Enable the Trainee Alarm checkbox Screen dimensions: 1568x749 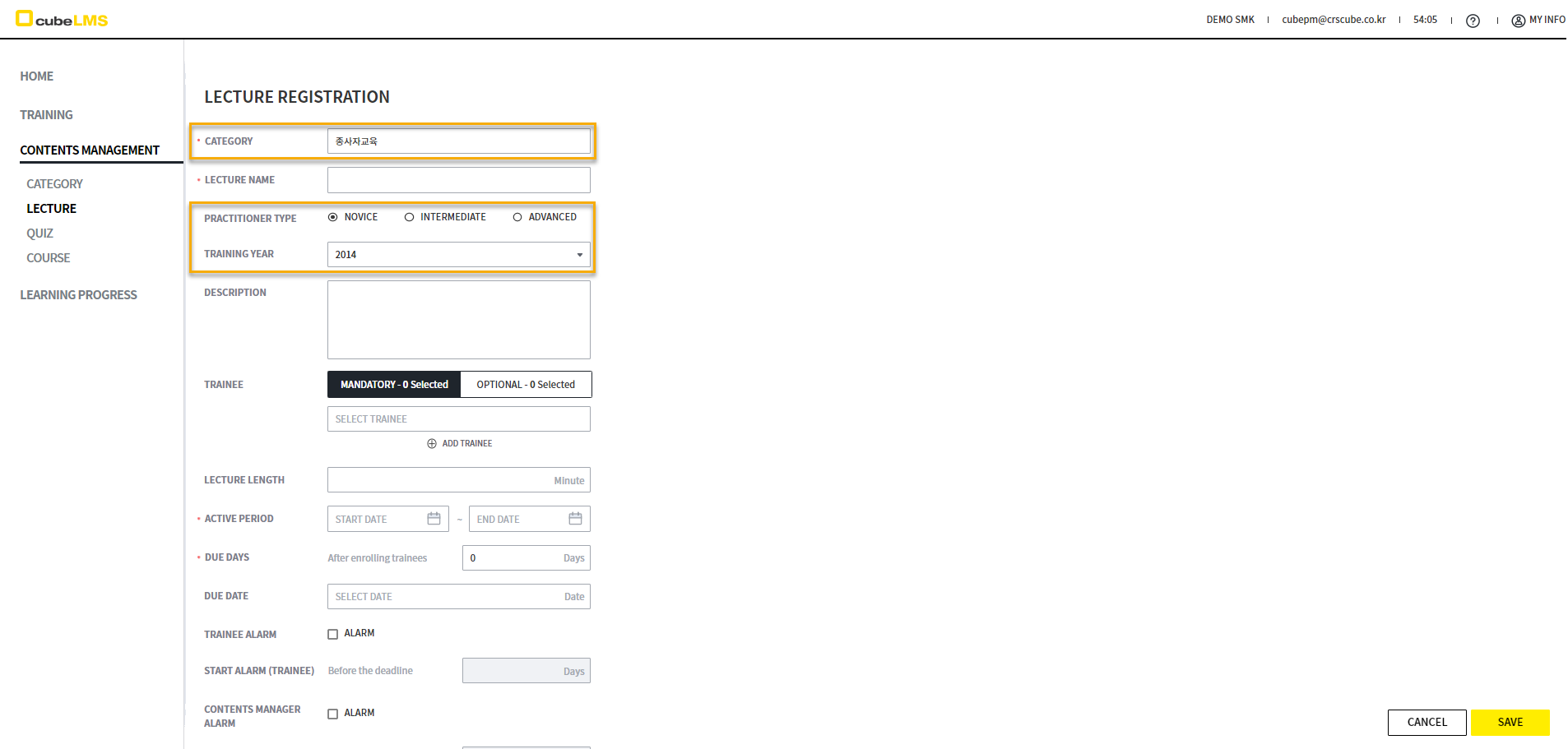333,634
